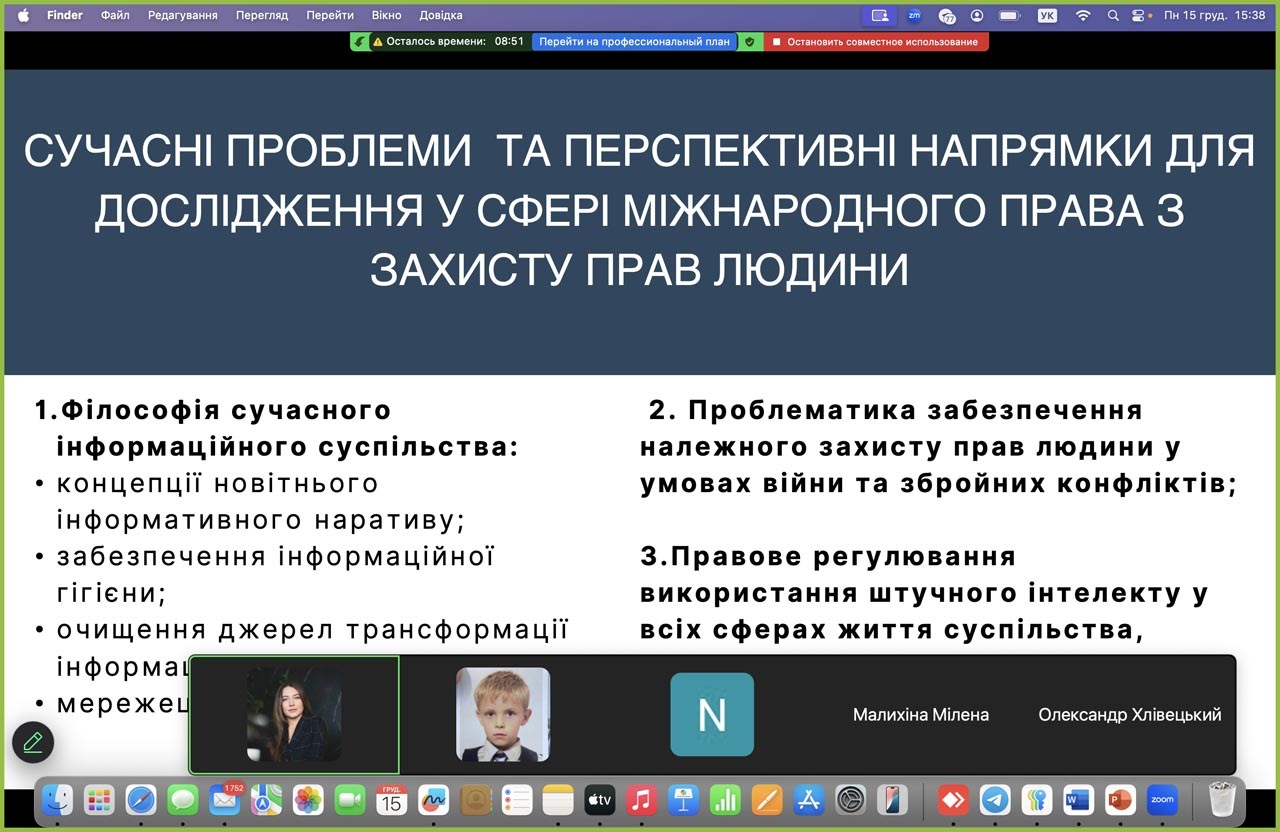Open the screen sharing status menu bar icon
This screenshot has height=832, width=1280.
pos(879,16)
